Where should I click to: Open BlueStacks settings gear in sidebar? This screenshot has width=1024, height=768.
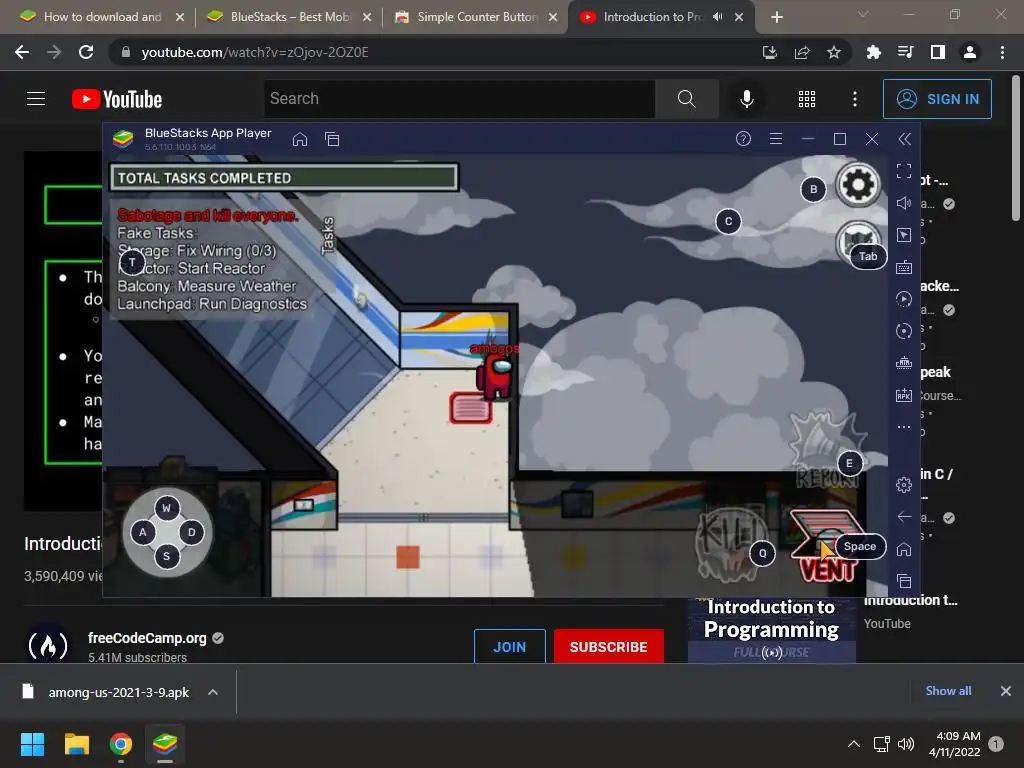coord(904,485)
